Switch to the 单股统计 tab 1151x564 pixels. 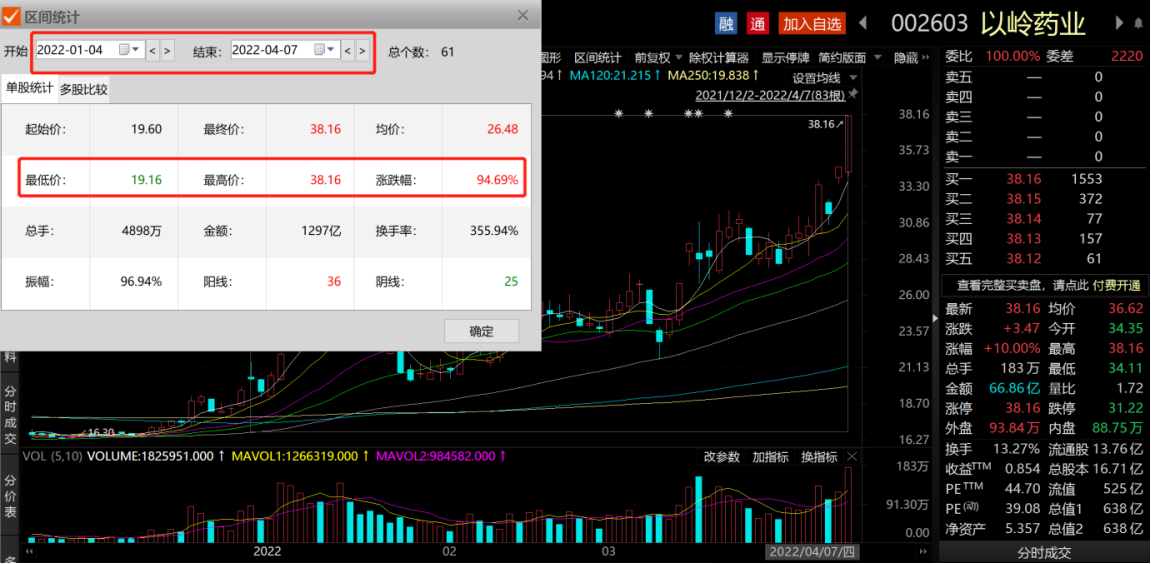(x=29, y=89)
